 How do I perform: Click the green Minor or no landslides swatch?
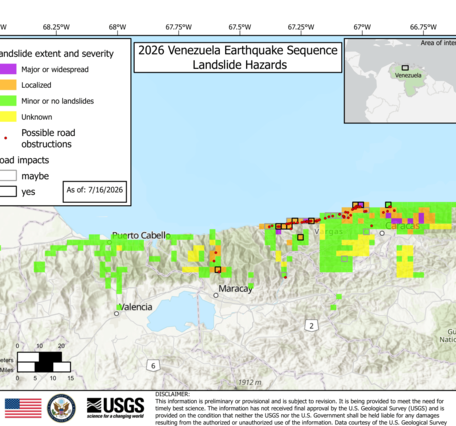pos(8,101)
